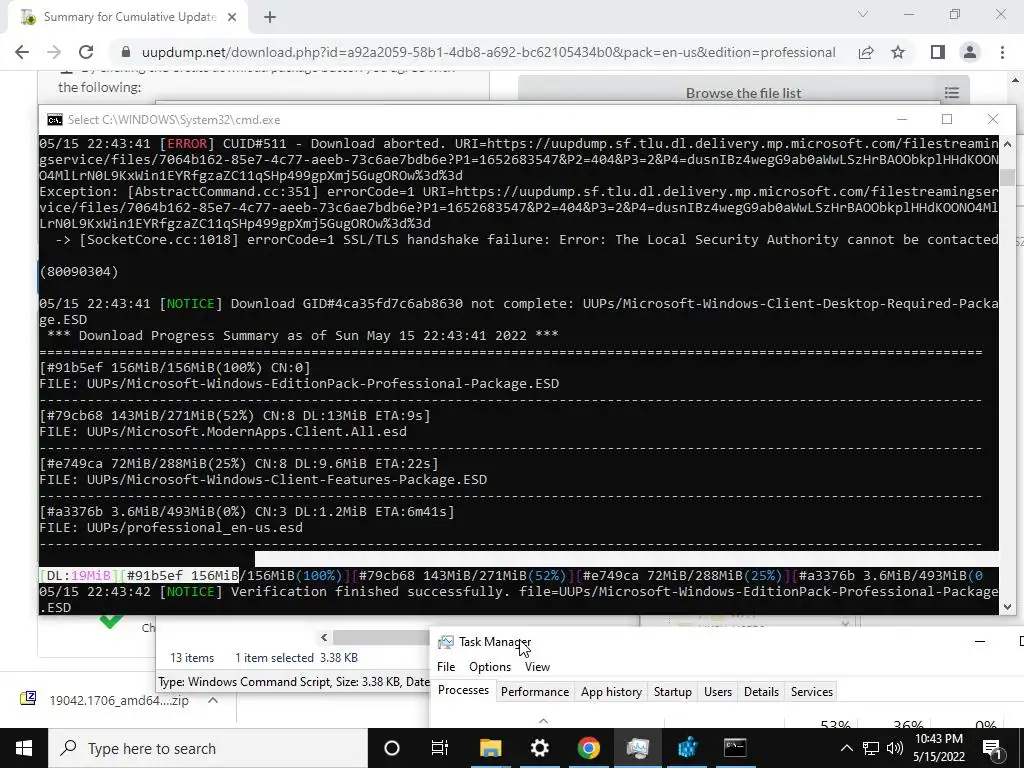Minimize the Task Manager window
The image size is (1024, 768).
[x=980, y=641]
